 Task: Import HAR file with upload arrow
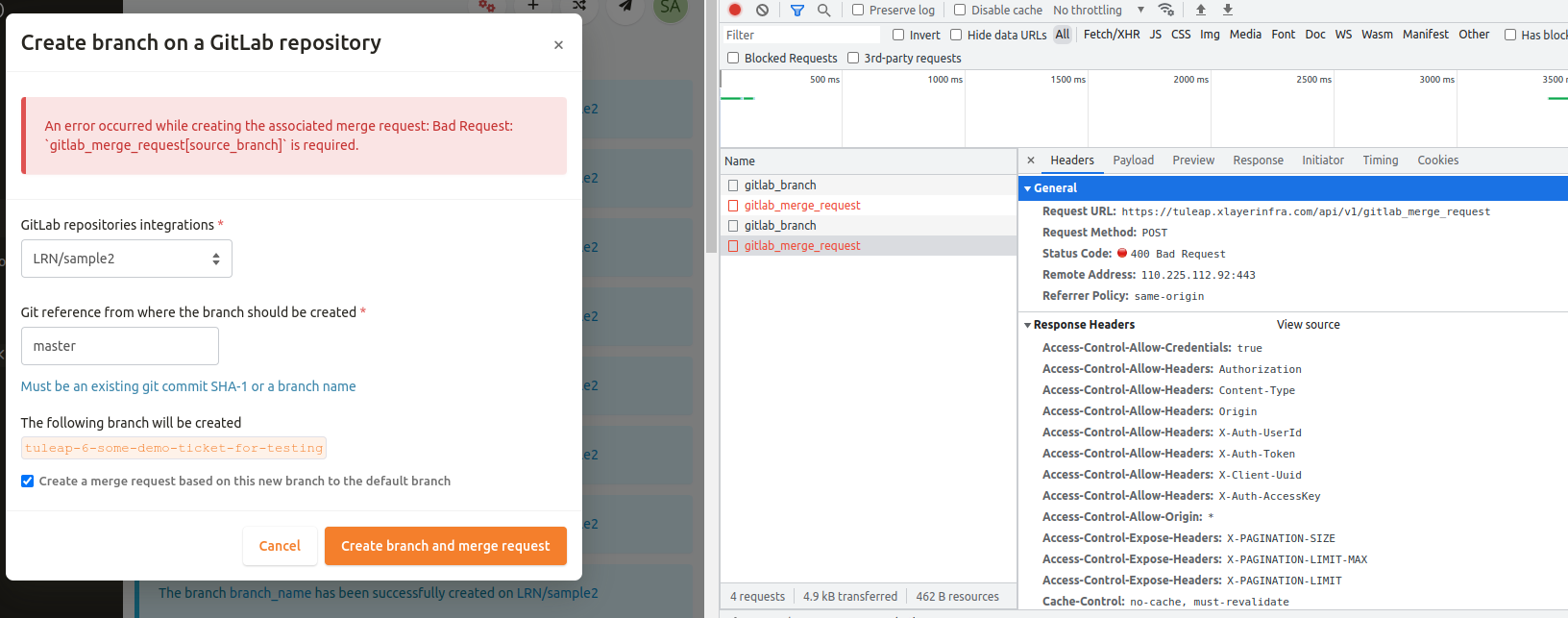(x=1200, y=10)
